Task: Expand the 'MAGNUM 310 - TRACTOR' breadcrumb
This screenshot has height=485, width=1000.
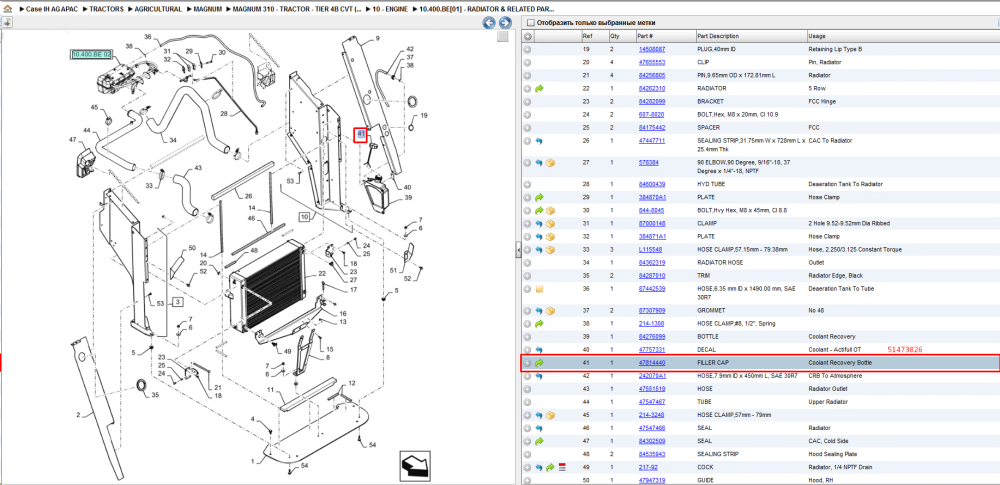Action: click(x=297, y=10)
